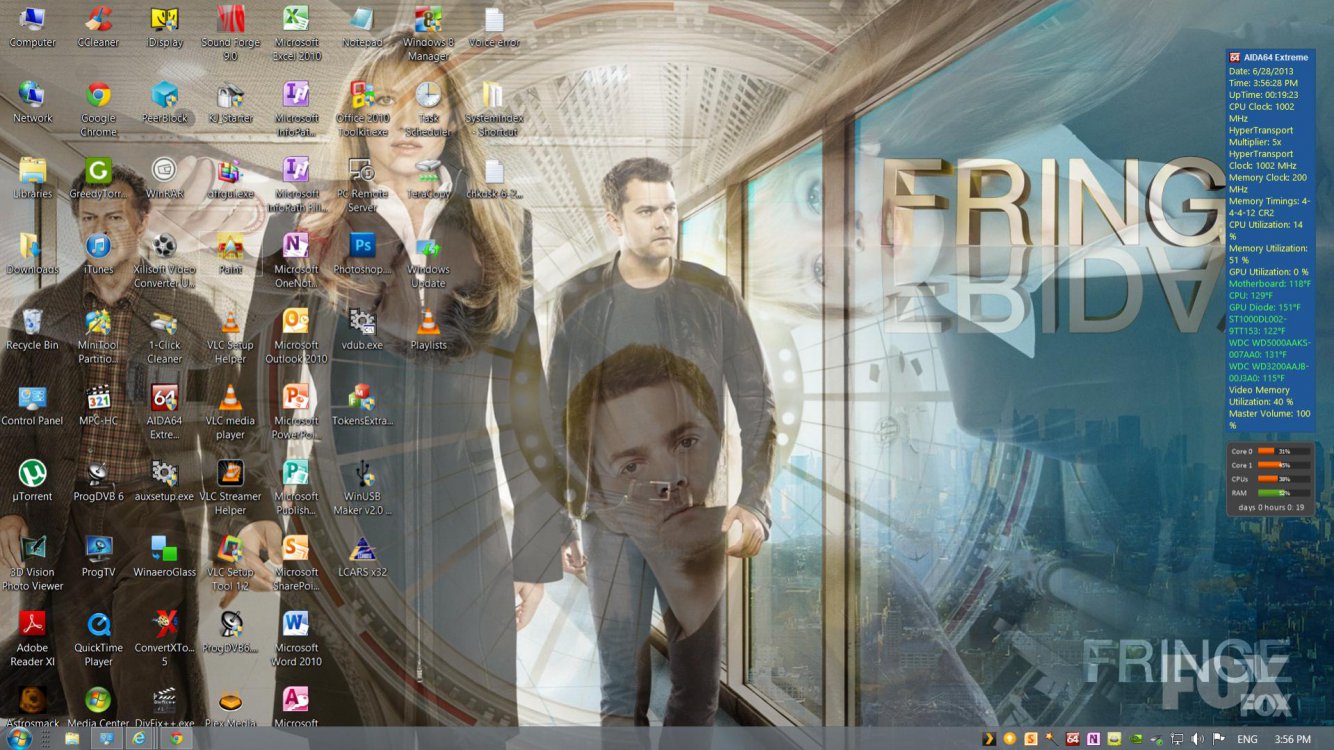Open the Computer desktop icon

(x=32, y=27)
